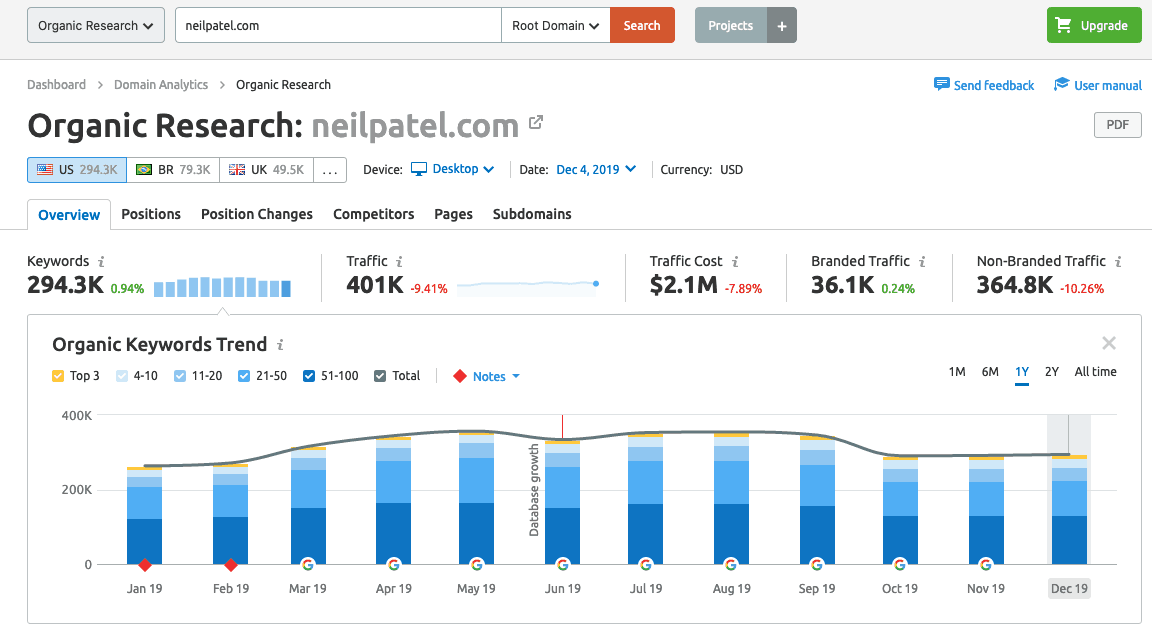Click the green Upgrade button
The height and width of the screenshot is (628, 1152).
tap(1094, 26)
